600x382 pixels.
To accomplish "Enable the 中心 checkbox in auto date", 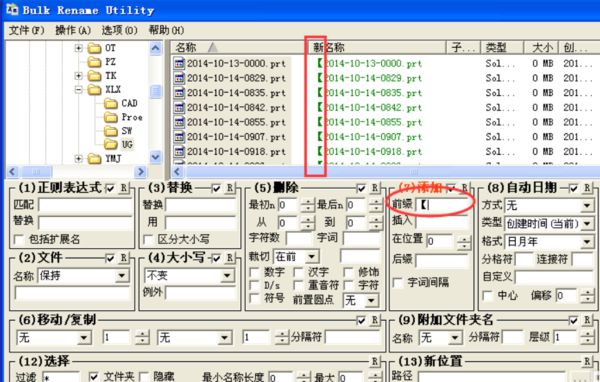I will click(x=488, y=296).
